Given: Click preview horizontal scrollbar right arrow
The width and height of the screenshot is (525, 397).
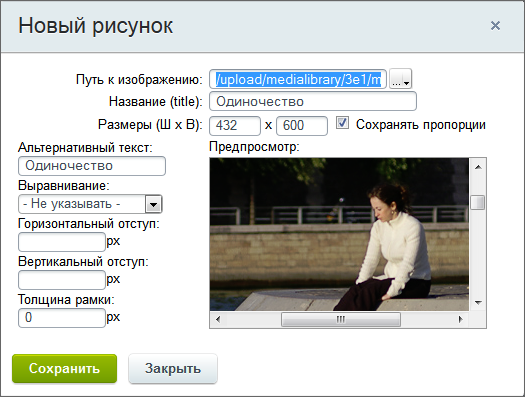Looking at the screenshot, I should click(461, 319).
